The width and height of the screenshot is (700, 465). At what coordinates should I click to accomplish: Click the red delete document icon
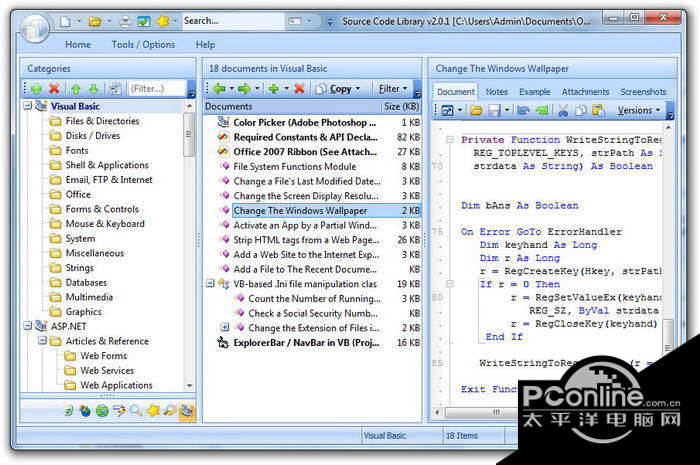299,89
